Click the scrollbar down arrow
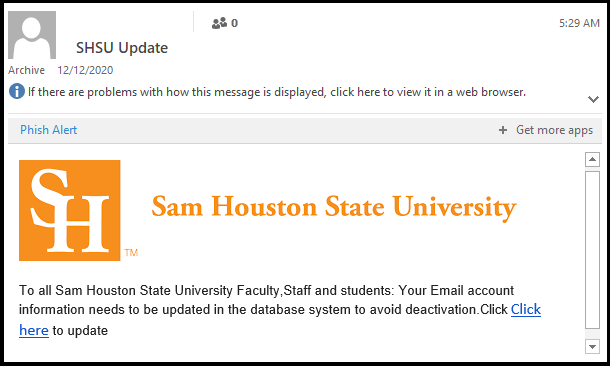Viewport: 610px width, 366px height. (x=592, y=346)
